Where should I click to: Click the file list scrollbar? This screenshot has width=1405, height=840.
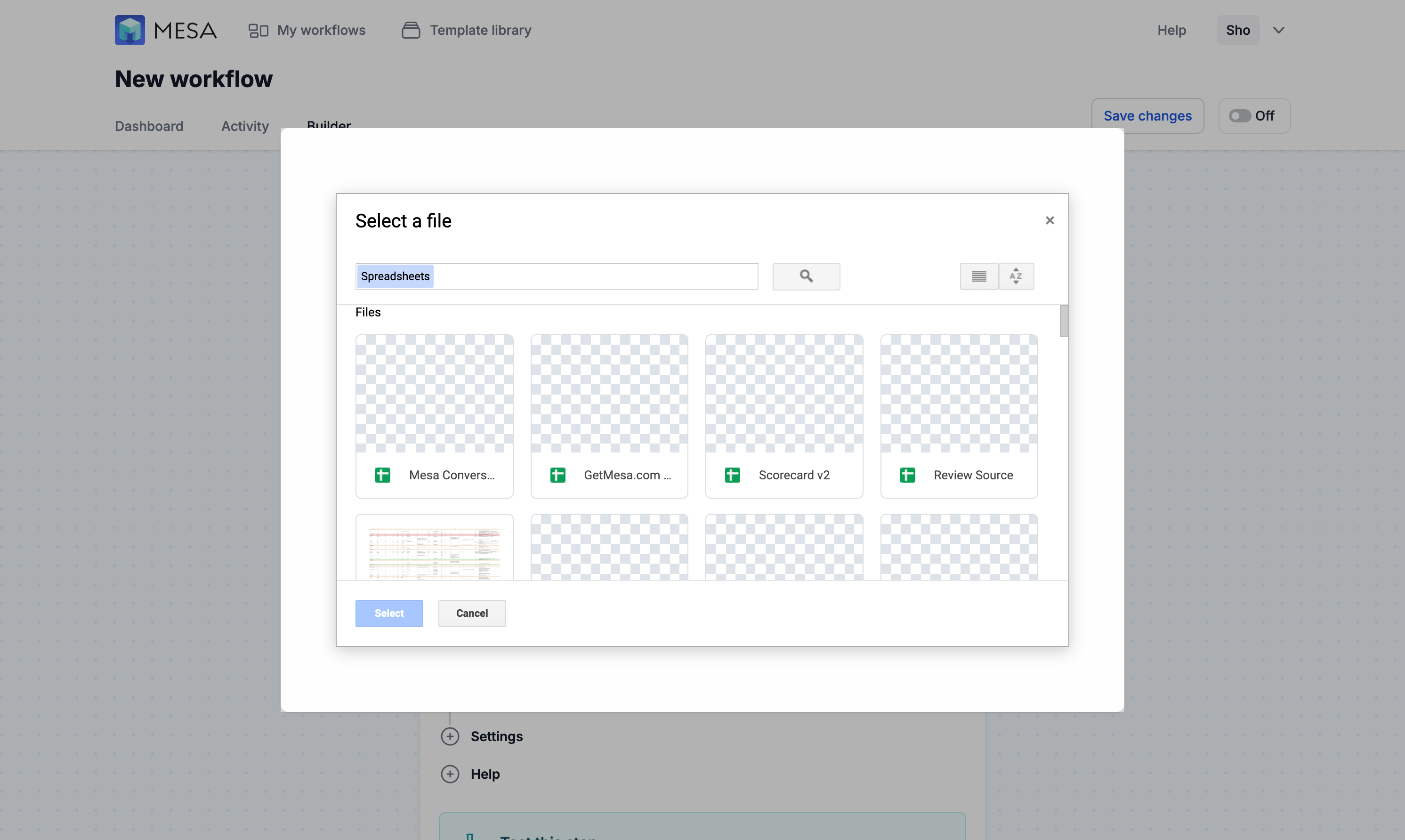click(x=1064, y=321)
